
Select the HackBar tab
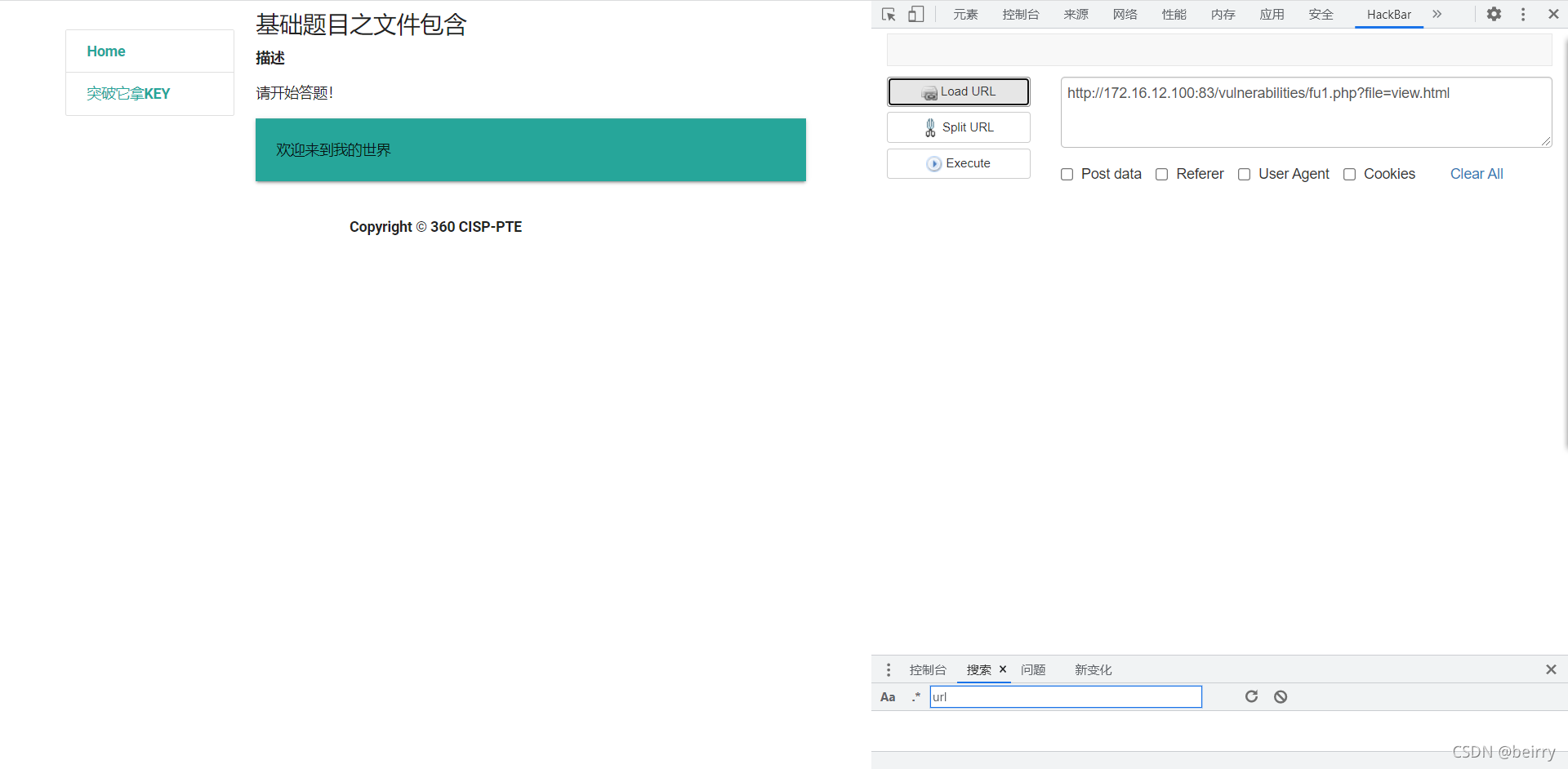pyautogui.click(x=1389, y=15)
